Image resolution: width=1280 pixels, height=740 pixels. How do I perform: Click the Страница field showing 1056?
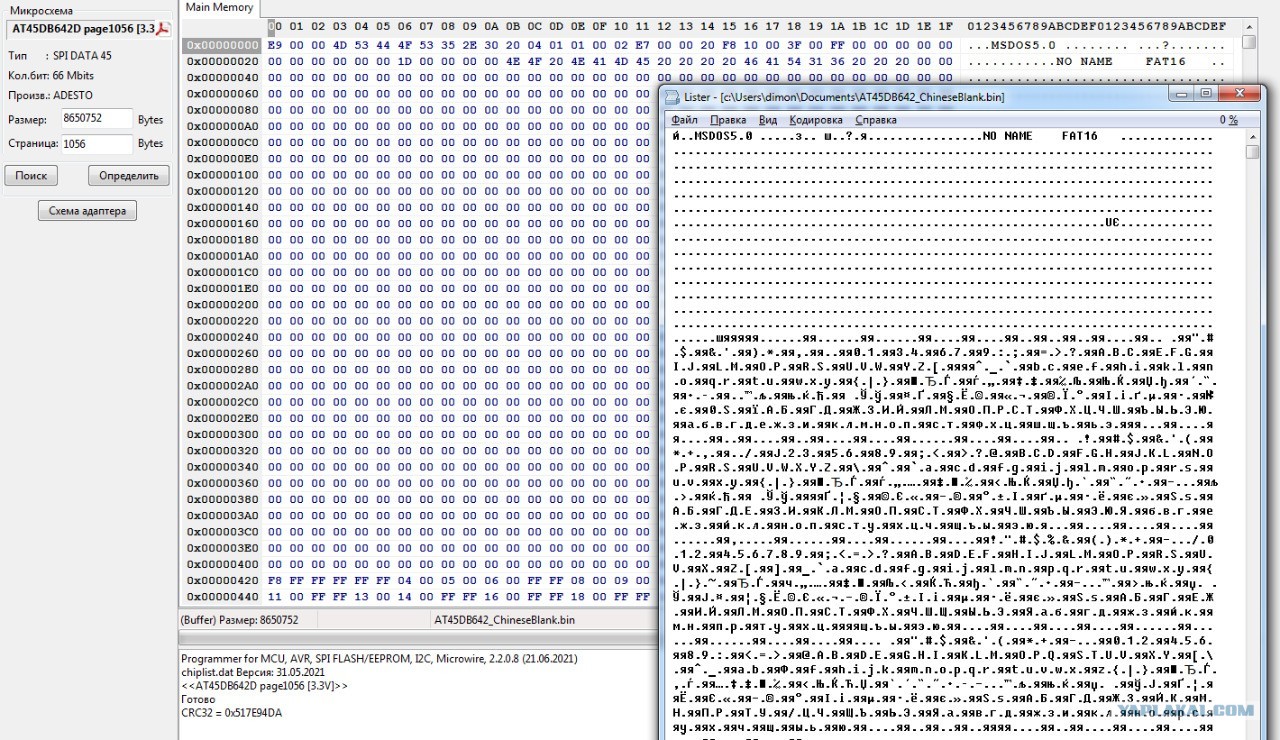(96, 144)
